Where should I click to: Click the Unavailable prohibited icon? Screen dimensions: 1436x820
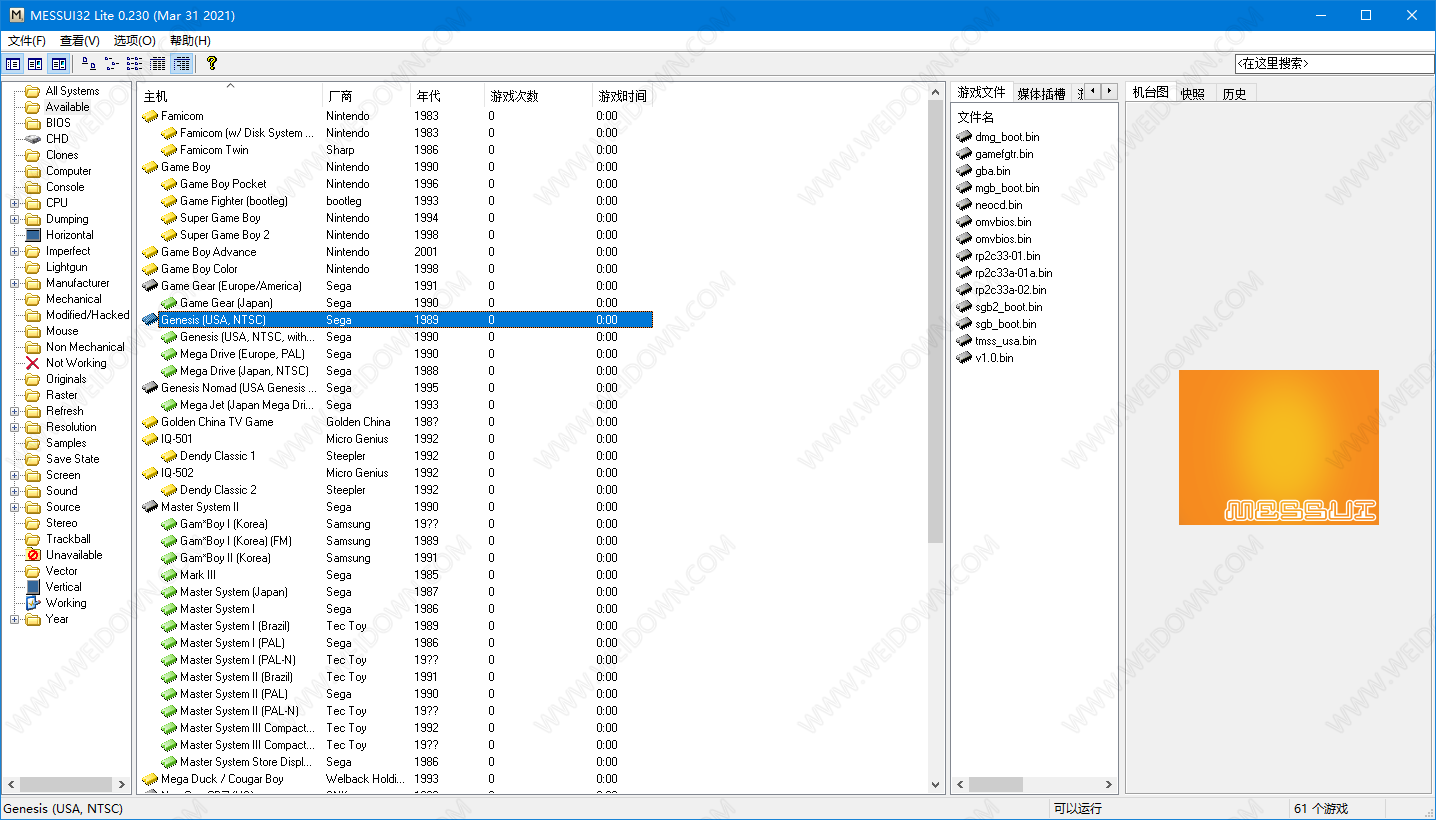coord(32,555)
